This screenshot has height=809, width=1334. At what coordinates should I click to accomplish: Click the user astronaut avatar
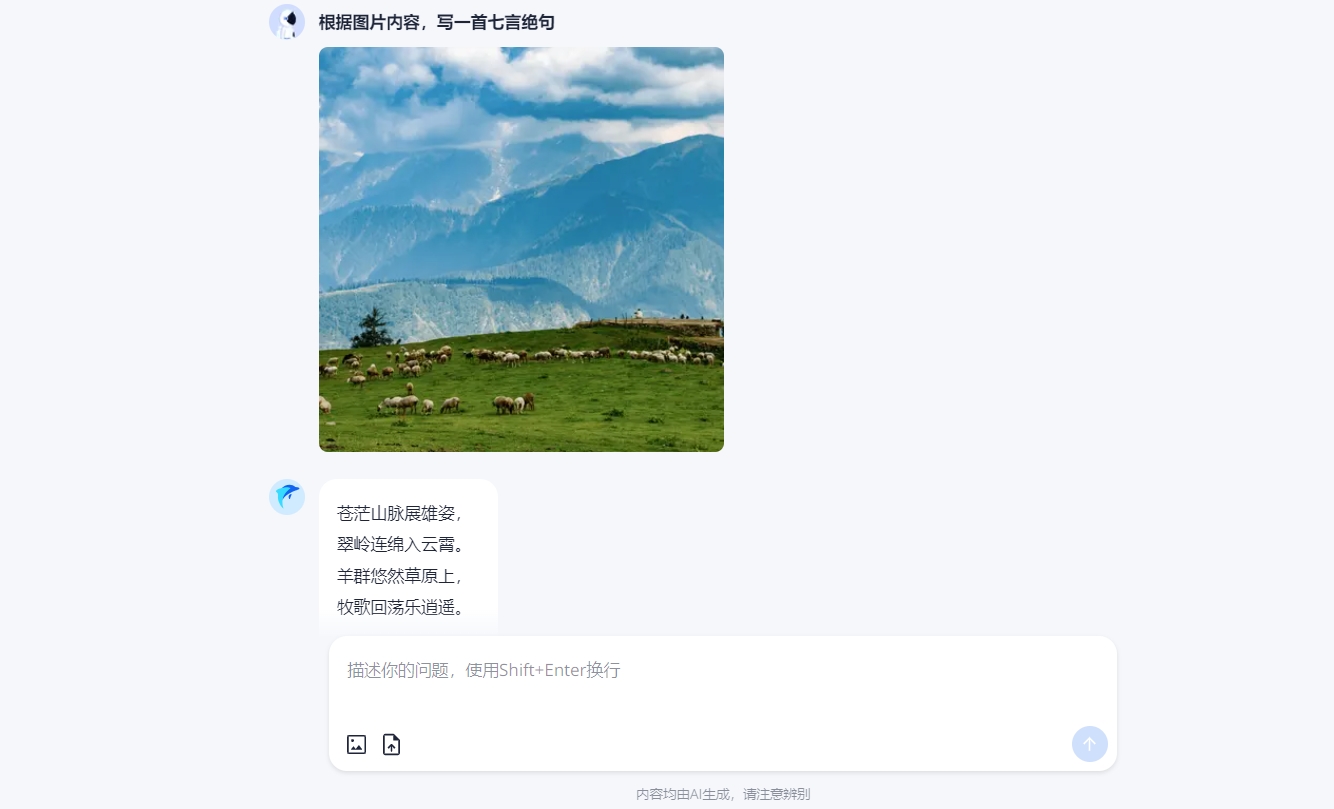287,22
